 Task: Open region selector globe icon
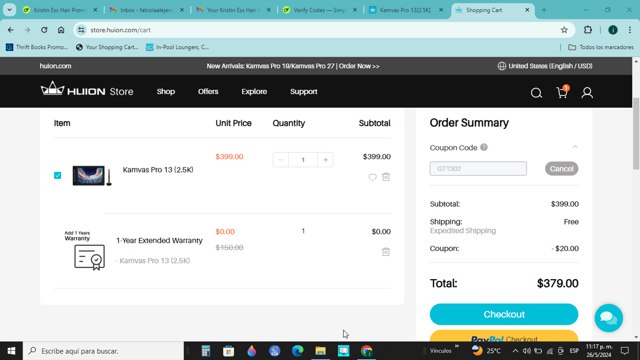(502, 66)
